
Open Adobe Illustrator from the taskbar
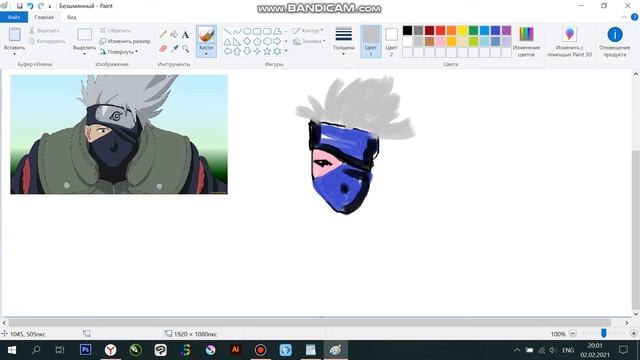[x=236, y=350]
